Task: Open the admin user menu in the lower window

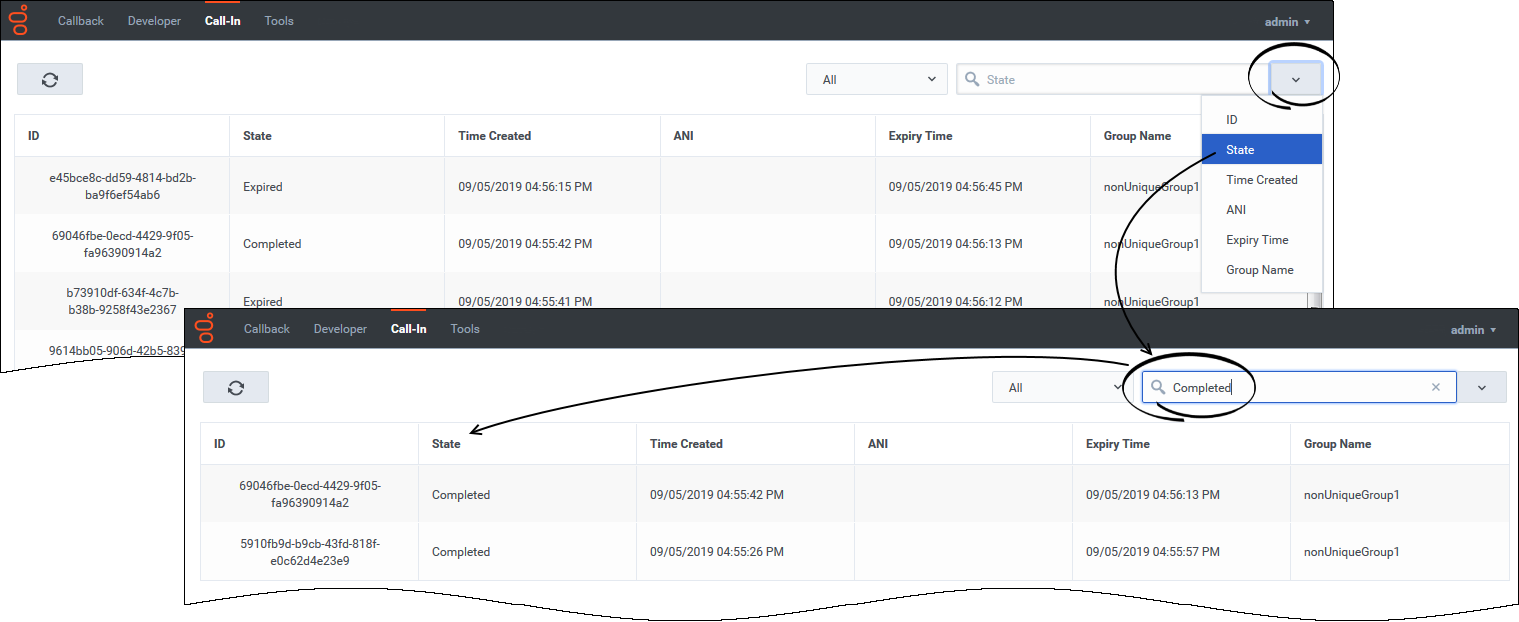Action: (x=1473, y=330)
